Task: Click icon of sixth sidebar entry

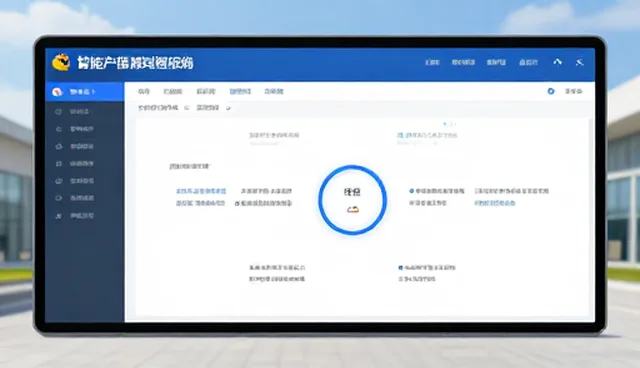Action: (x=59, y=181)
